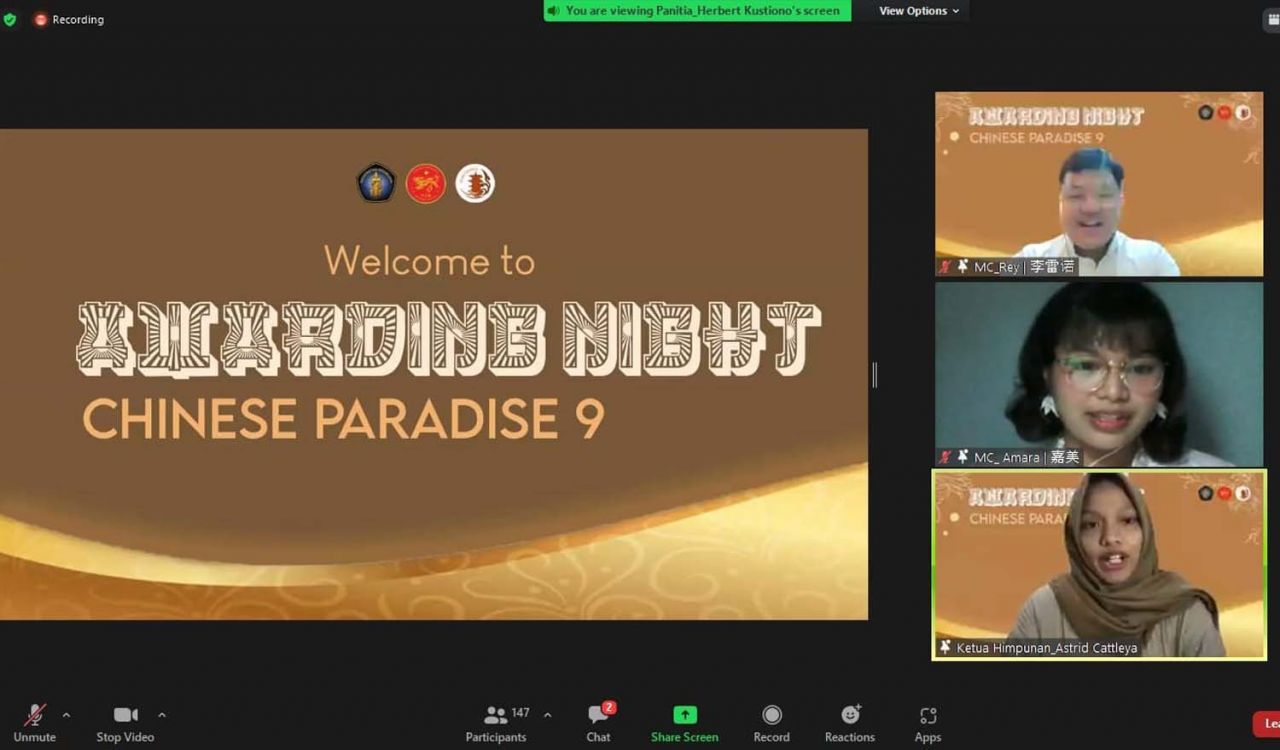
Task: Open the Chat panel
Action: [x=598, y=723]
